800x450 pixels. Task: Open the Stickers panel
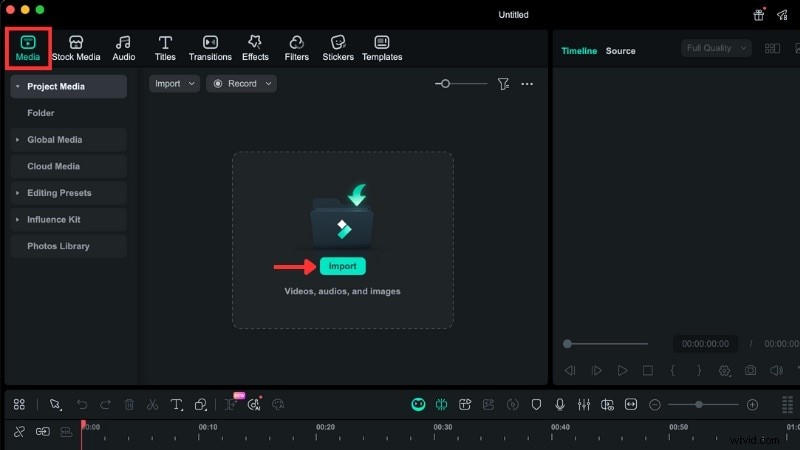[337, 48]
